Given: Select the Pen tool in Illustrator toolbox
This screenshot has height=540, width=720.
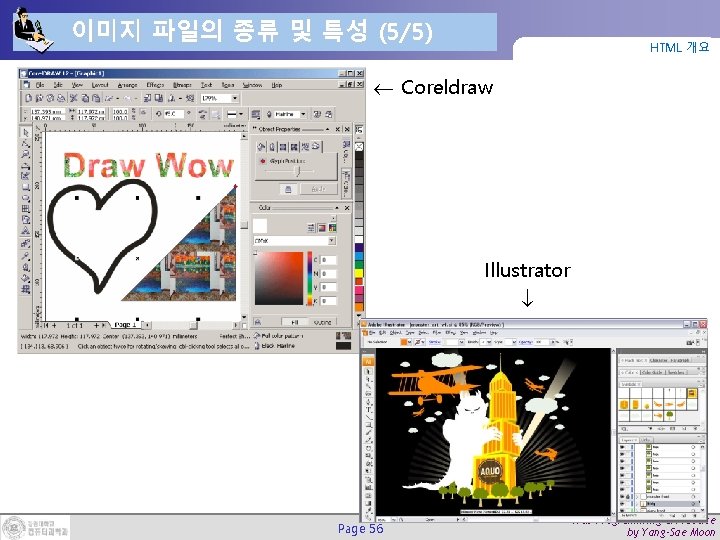Looking at the screenshot, I should coord(368,402).
